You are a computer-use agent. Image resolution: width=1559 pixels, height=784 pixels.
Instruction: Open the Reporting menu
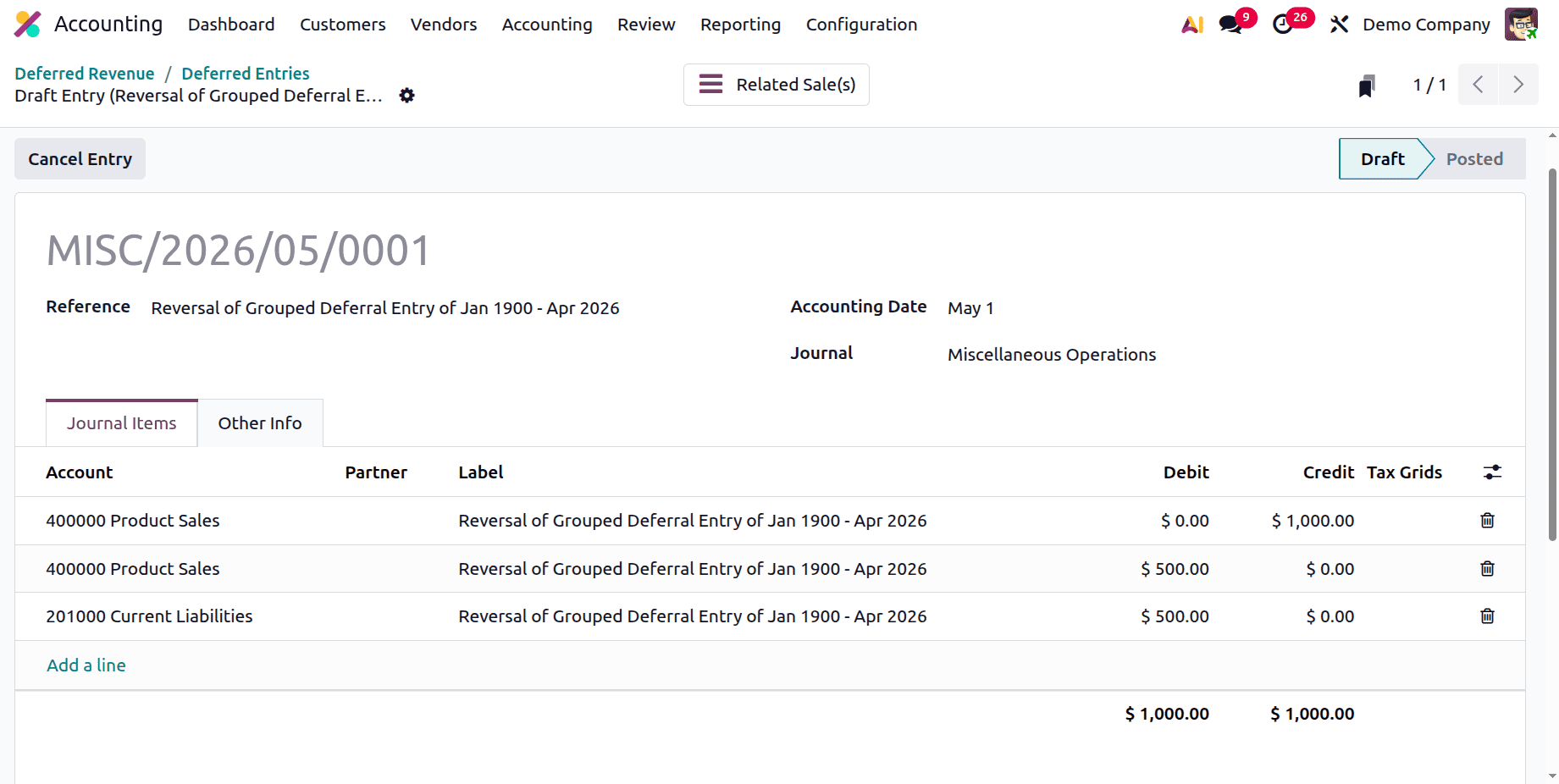coord(740,25)
